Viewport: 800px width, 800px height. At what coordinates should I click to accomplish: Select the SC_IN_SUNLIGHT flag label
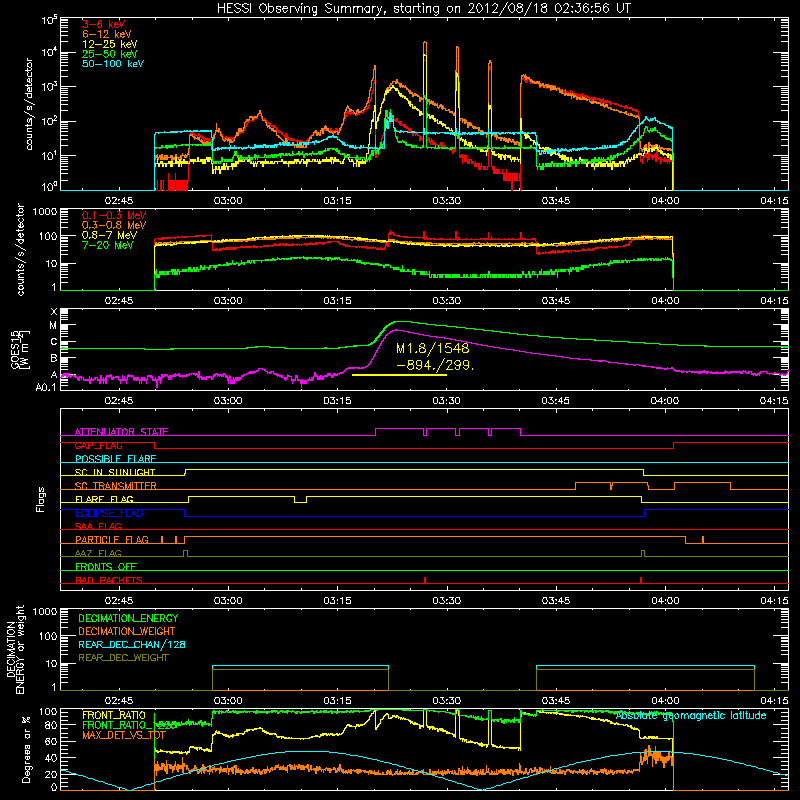coord(115,472)
